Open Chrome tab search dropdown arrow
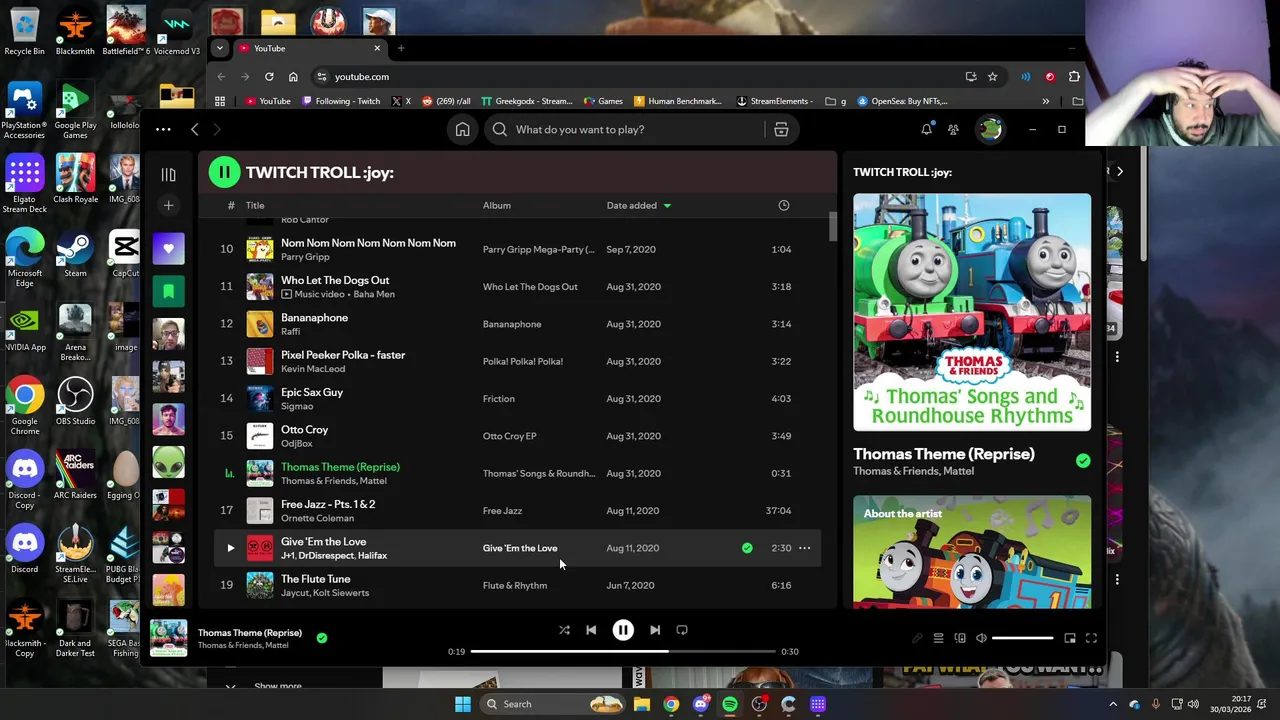The image size is (1280, 720). click(x=219, y=48)
